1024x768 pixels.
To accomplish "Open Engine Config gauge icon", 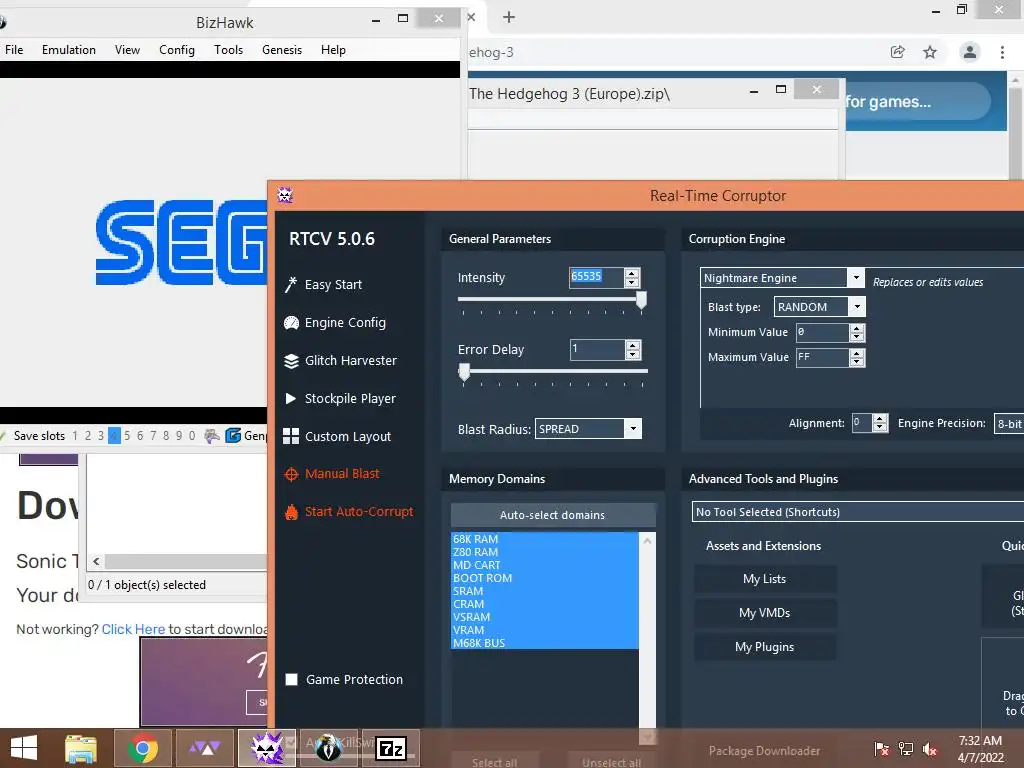I will pos(291,323).
